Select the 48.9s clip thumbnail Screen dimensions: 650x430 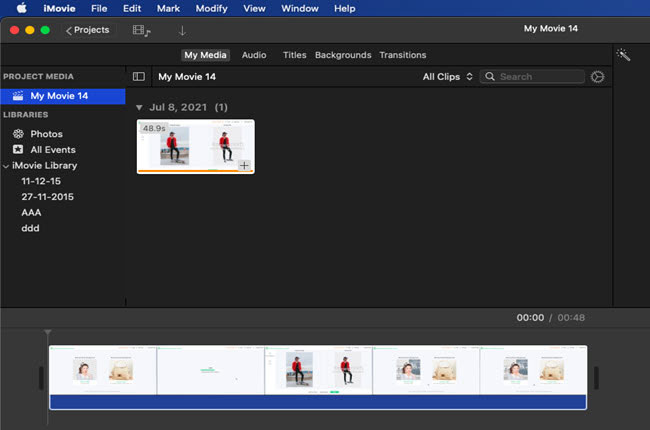196,146
